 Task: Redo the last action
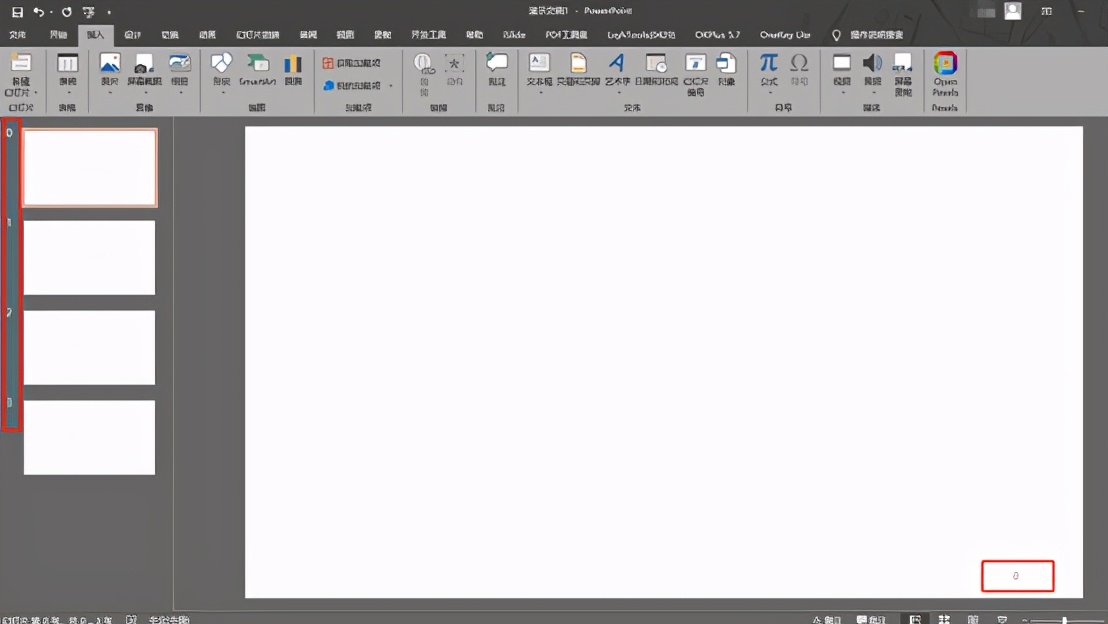(66, 12)
